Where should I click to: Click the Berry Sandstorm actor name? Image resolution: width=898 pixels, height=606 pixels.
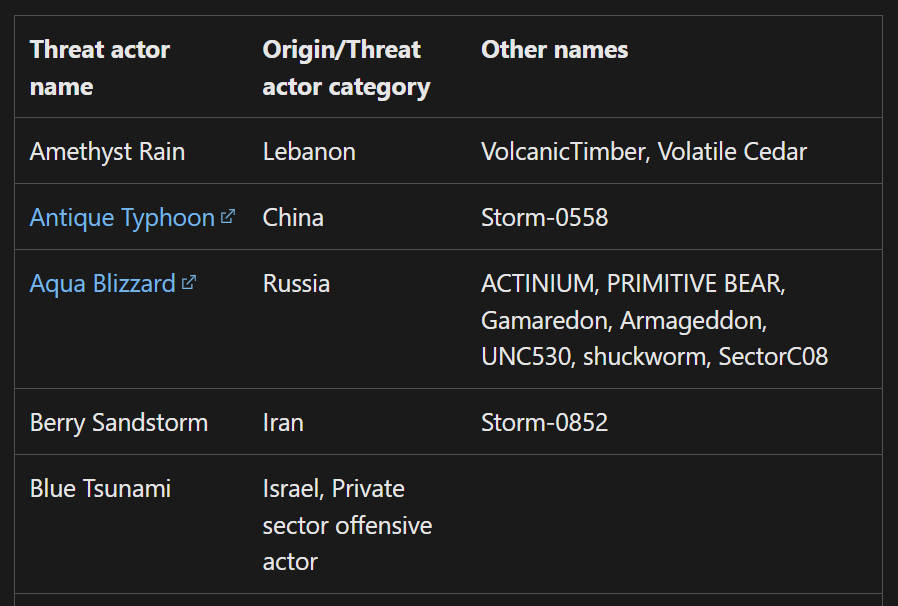point(119,423)
